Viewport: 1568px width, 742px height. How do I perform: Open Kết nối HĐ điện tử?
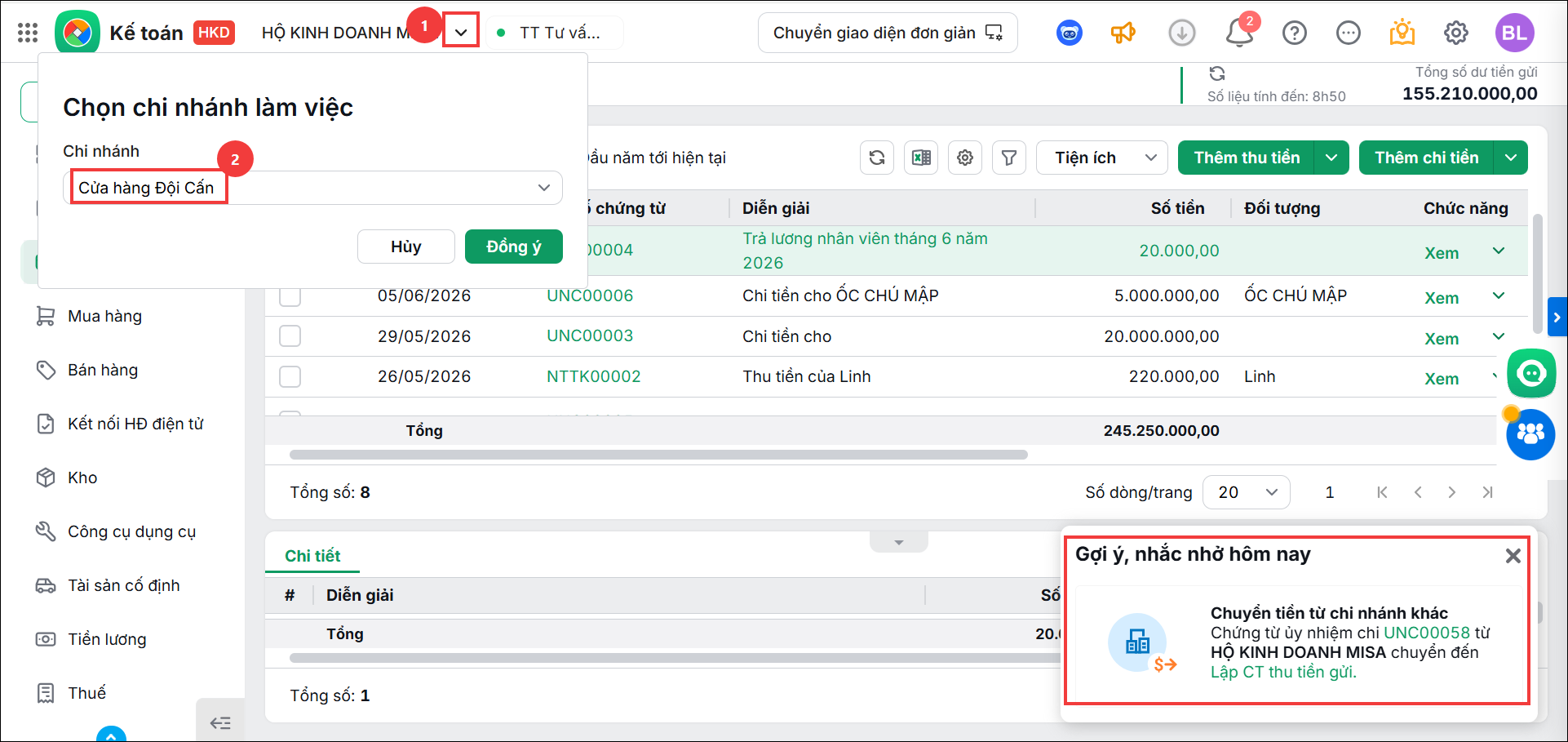[135, 424]
